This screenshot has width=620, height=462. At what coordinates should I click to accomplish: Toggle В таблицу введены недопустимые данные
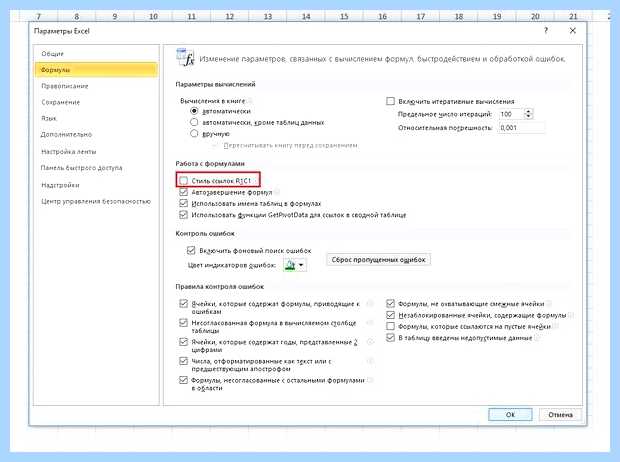click(390, 338)
